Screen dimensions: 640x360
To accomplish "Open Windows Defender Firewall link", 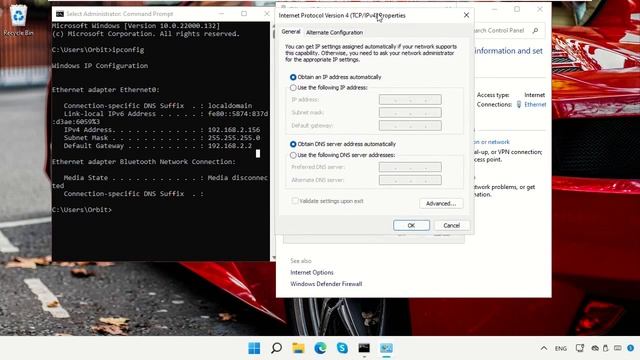I will (x=326, y=284).
